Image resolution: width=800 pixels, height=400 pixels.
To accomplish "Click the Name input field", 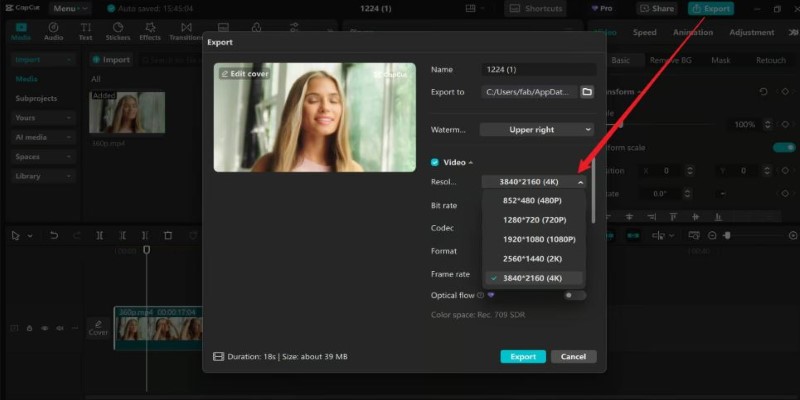I will (x=538, y=70).
